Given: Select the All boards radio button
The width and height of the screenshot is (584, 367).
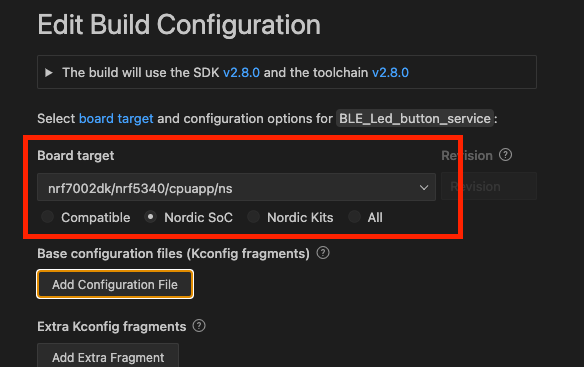Looking at the screenshot, I should click(354, 216).
